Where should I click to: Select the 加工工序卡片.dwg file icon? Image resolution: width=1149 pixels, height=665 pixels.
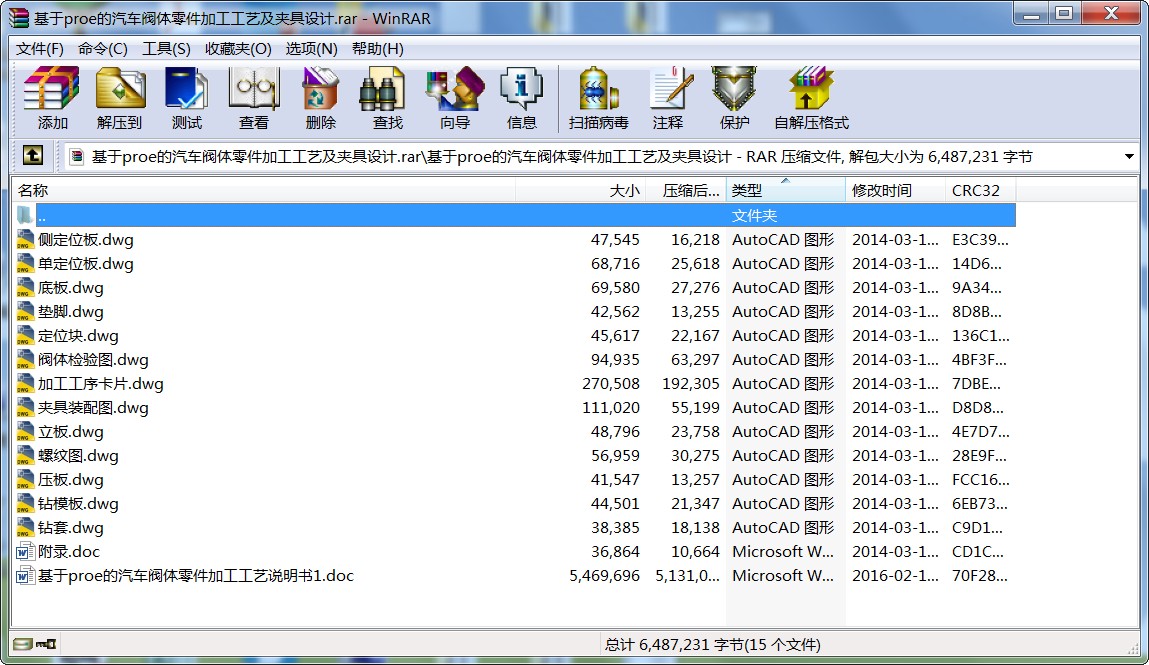(25, 384)
